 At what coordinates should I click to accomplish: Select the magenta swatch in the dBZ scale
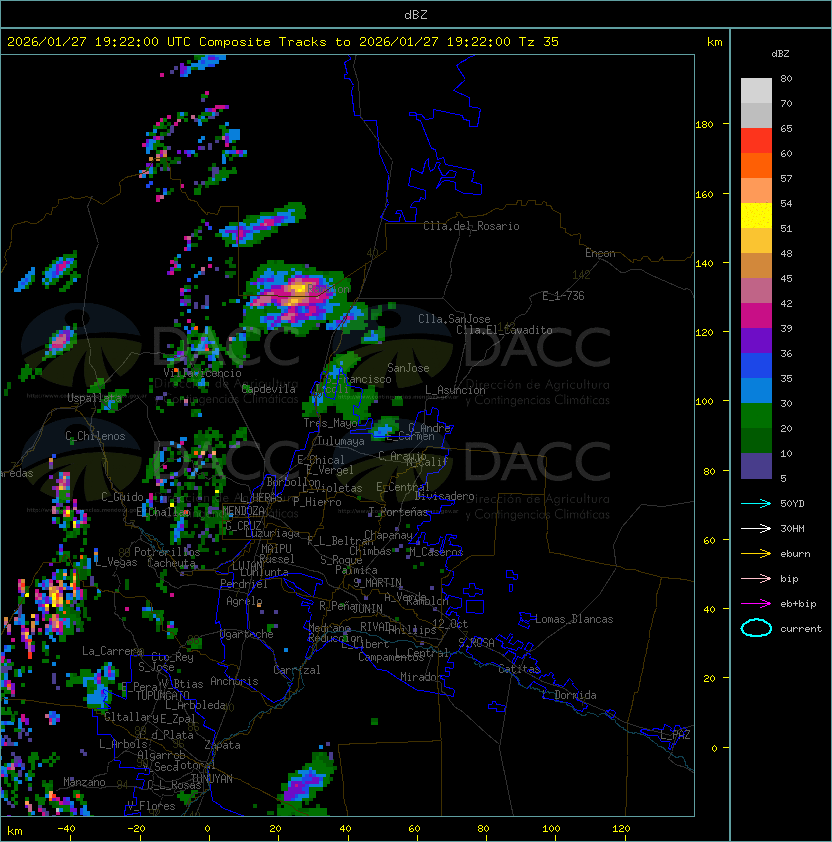(756, 316)
